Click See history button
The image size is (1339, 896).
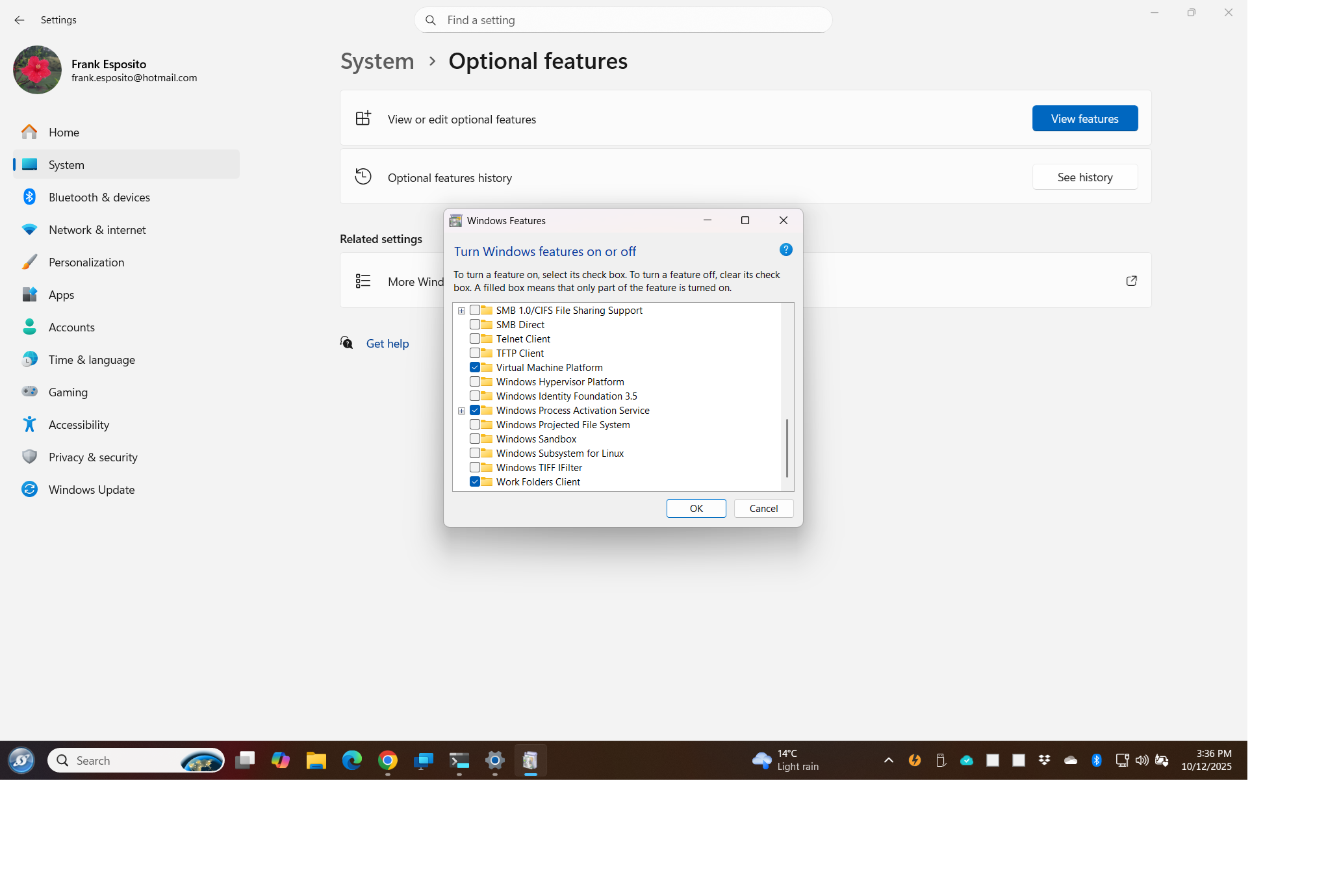[x=1084, y=177]
